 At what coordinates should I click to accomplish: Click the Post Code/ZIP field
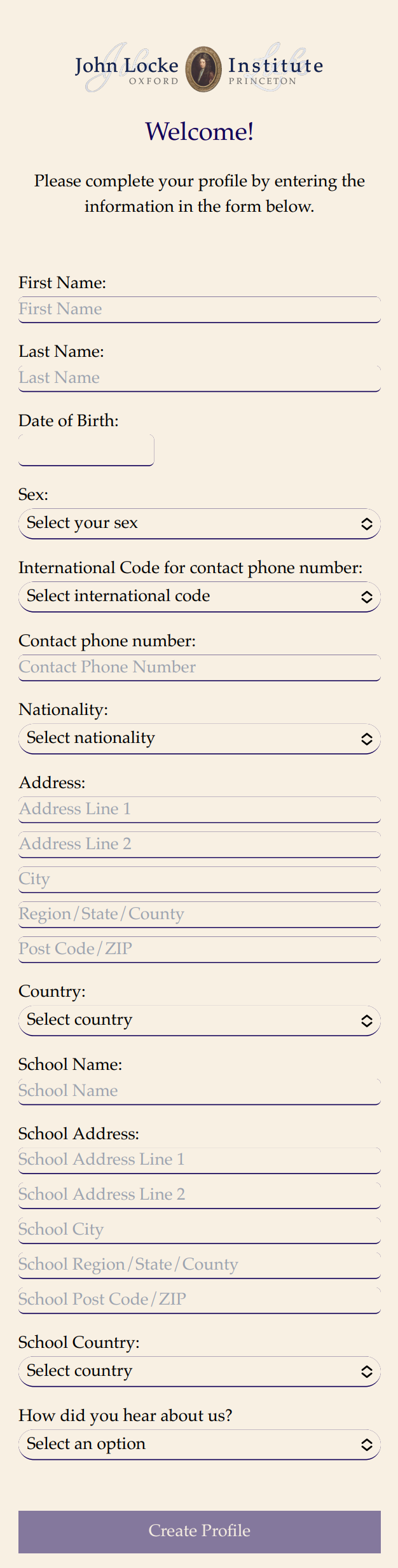200,949
